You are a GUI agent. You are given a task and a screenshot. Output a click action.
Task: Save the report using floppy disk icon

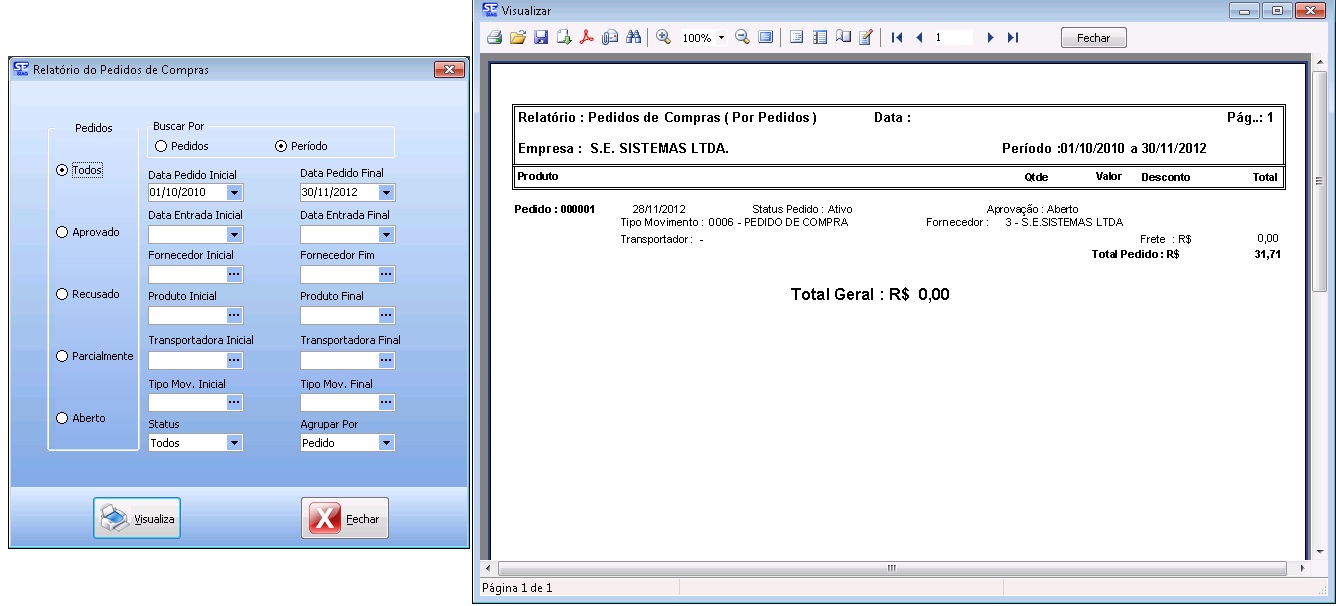click(540, 38)
